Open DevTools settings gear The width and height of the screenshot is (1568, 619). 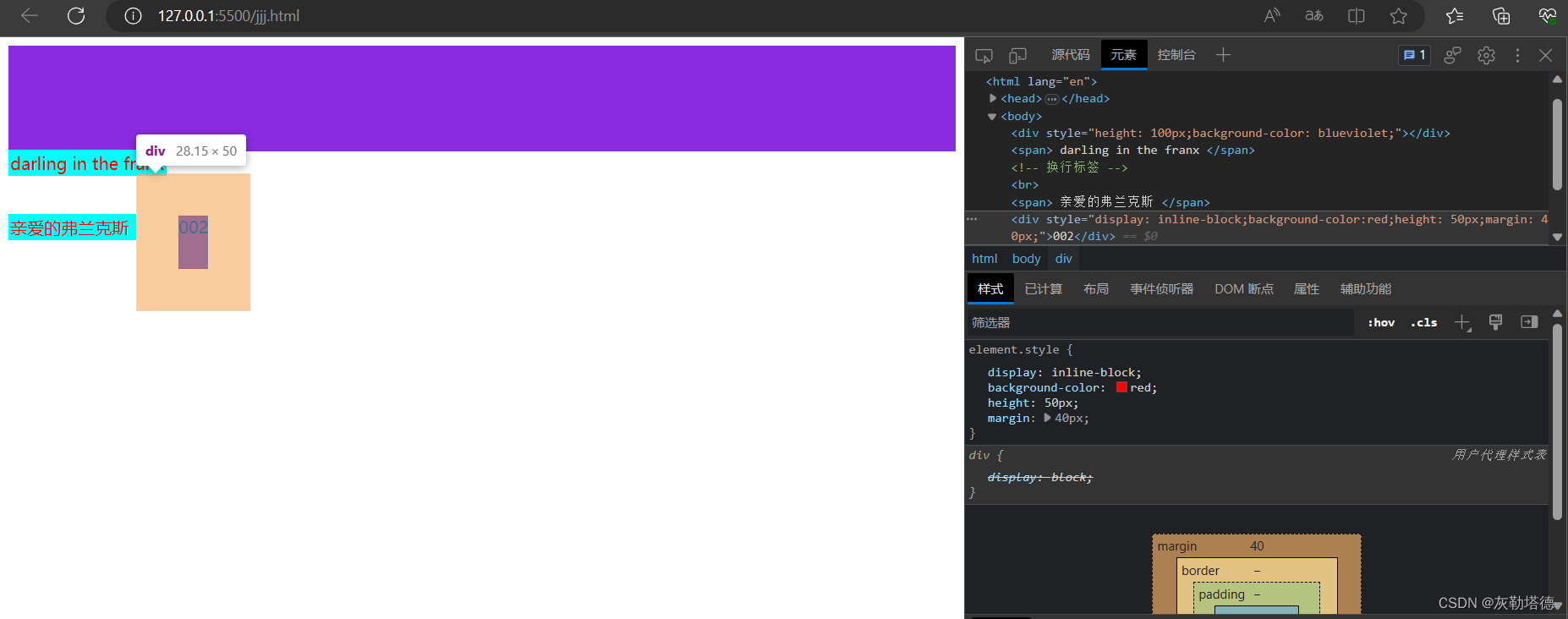1486,55
